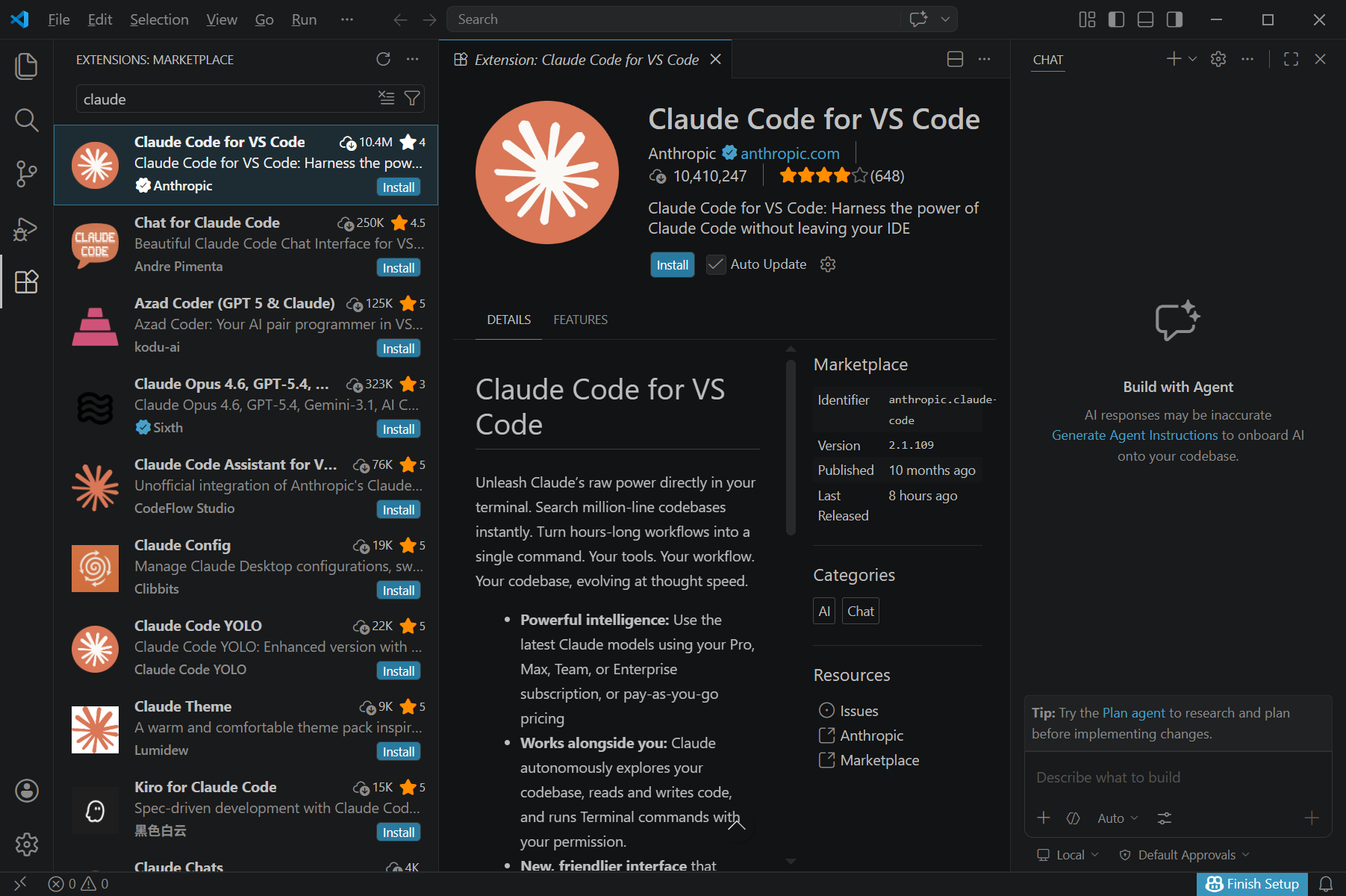Open the Run and Debug icon
Screen dimensions: 1346x896
[26, 228]
